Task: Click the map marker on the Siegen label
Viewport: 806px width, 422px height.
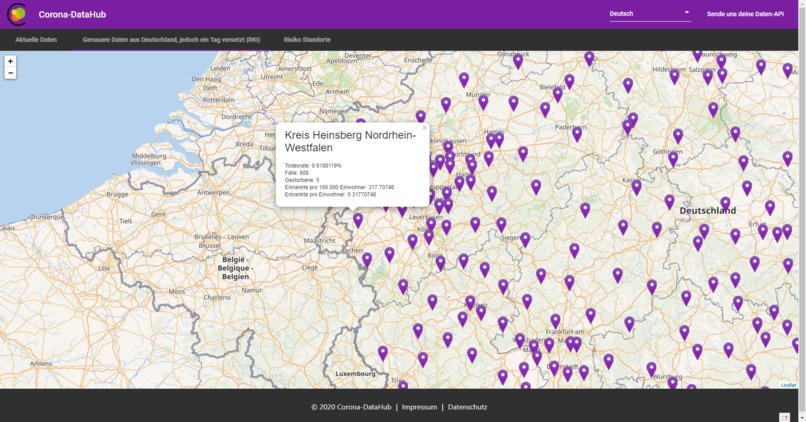Action: pyautogui.click(x=525, y=239)
